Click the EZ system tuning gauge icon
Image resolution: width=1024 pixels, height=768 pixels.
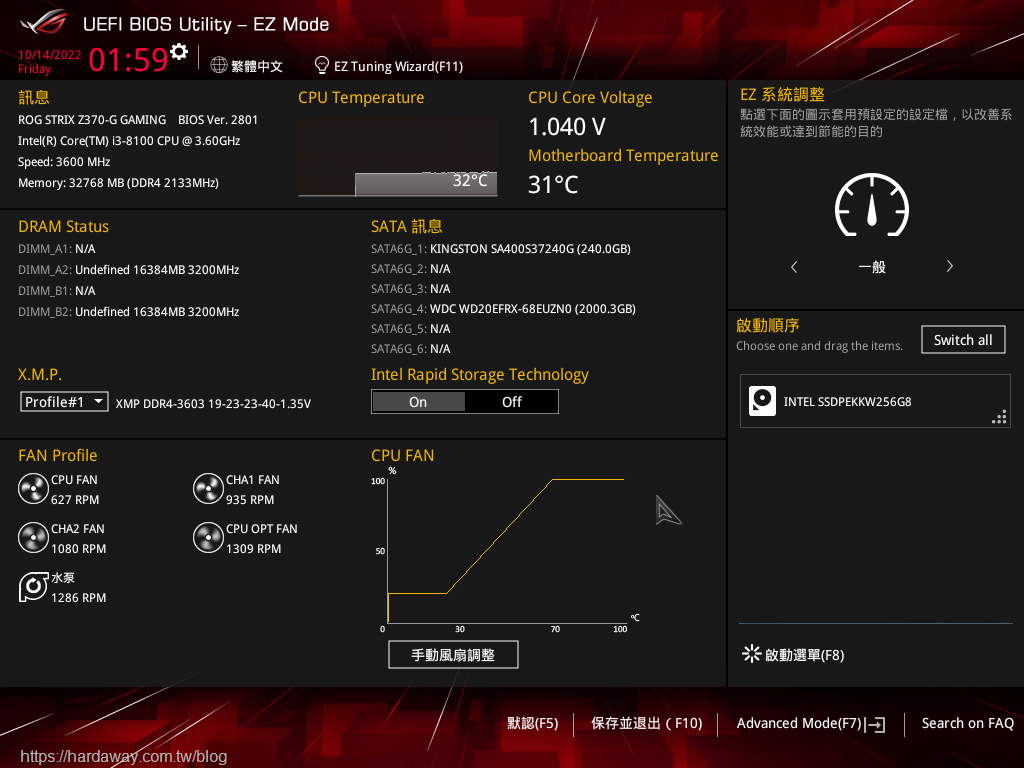(x=872, y=205)
